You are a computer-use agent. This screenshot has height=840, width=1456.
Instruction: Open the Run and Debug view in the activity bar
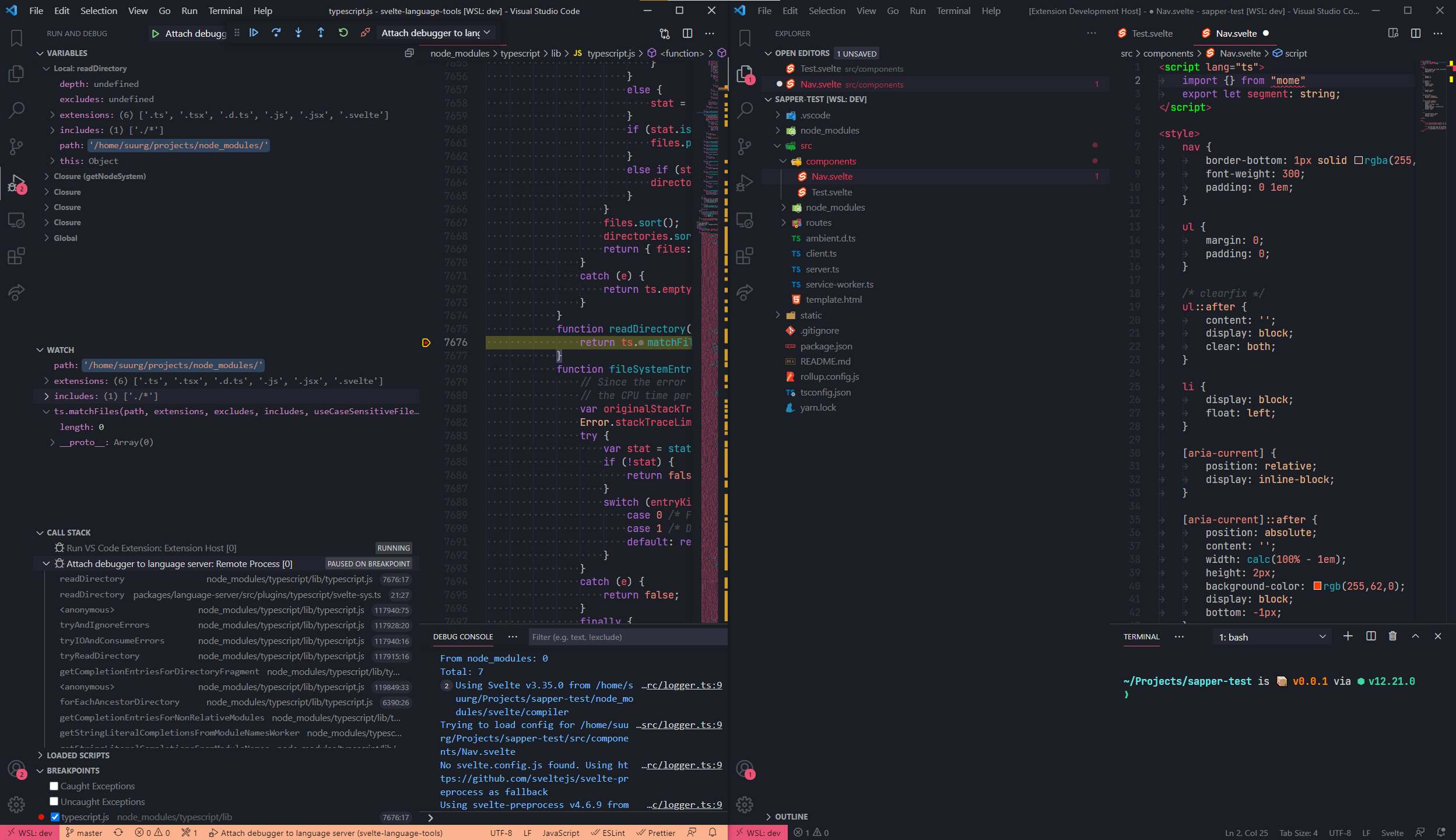coord(16,183)
